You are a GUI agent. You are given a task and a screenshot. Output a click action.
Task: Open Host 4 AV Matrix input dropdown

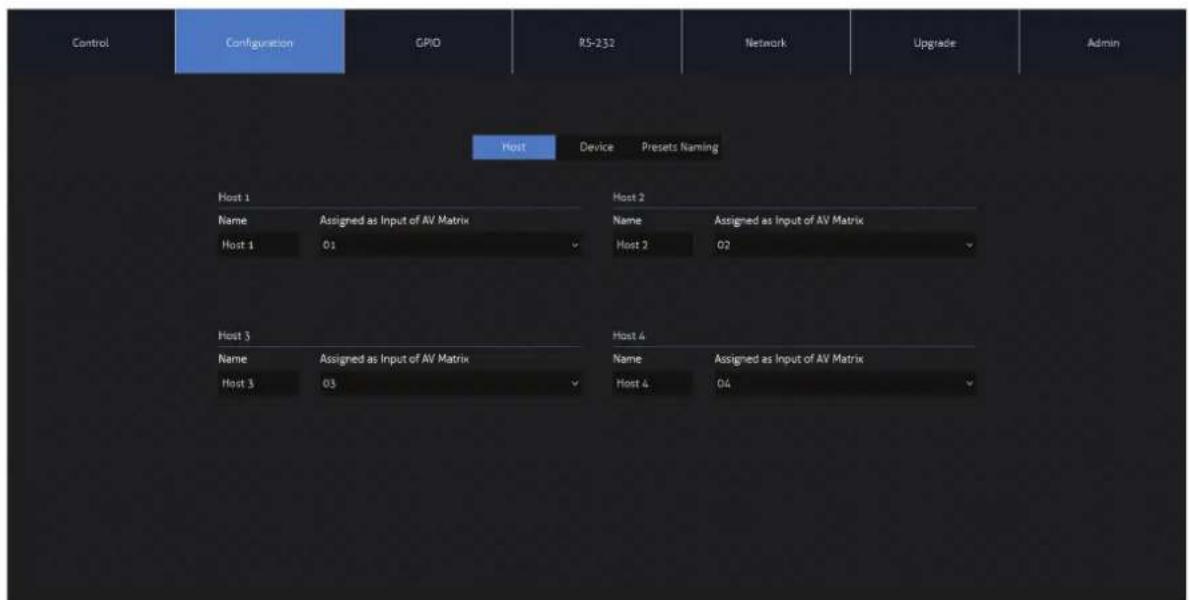click(845, 383)
